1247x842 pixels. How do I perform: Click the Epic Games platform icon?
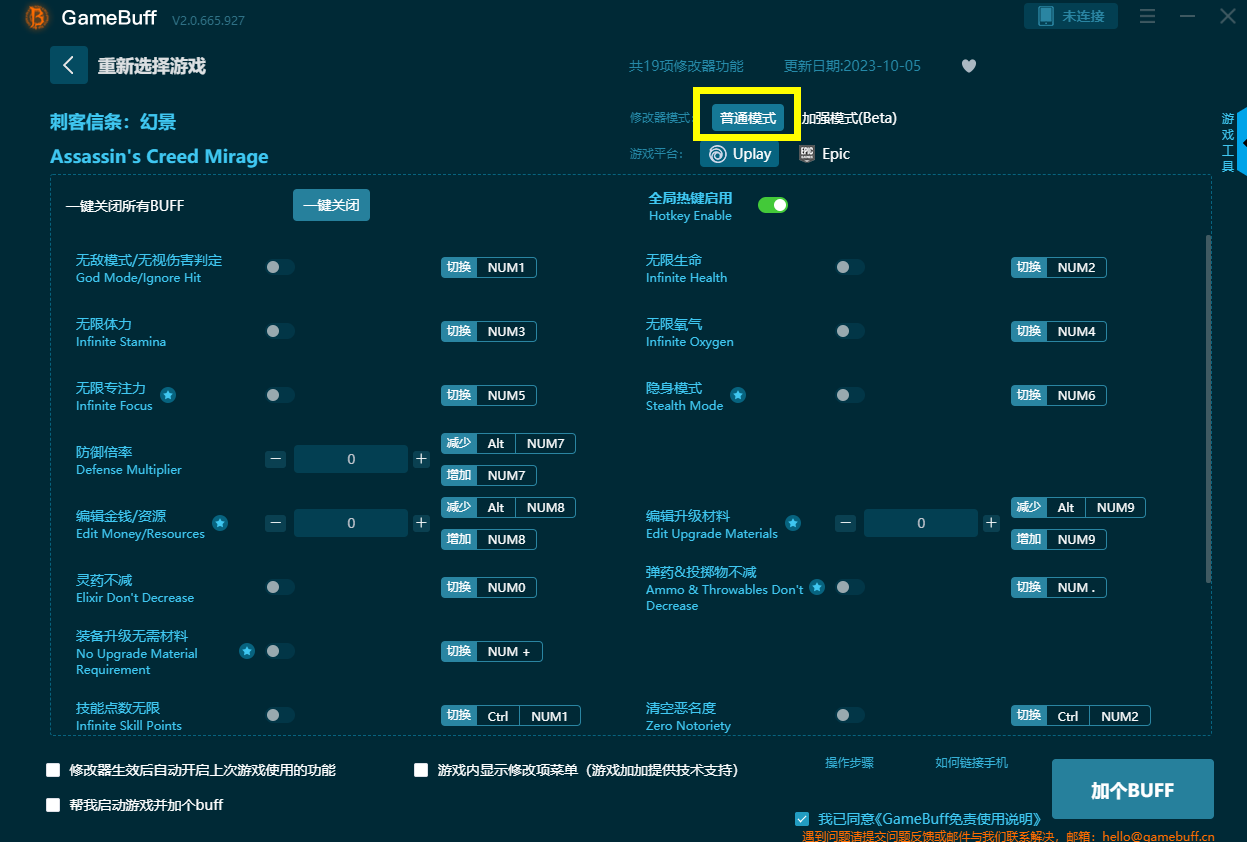[x=807, y=154]
